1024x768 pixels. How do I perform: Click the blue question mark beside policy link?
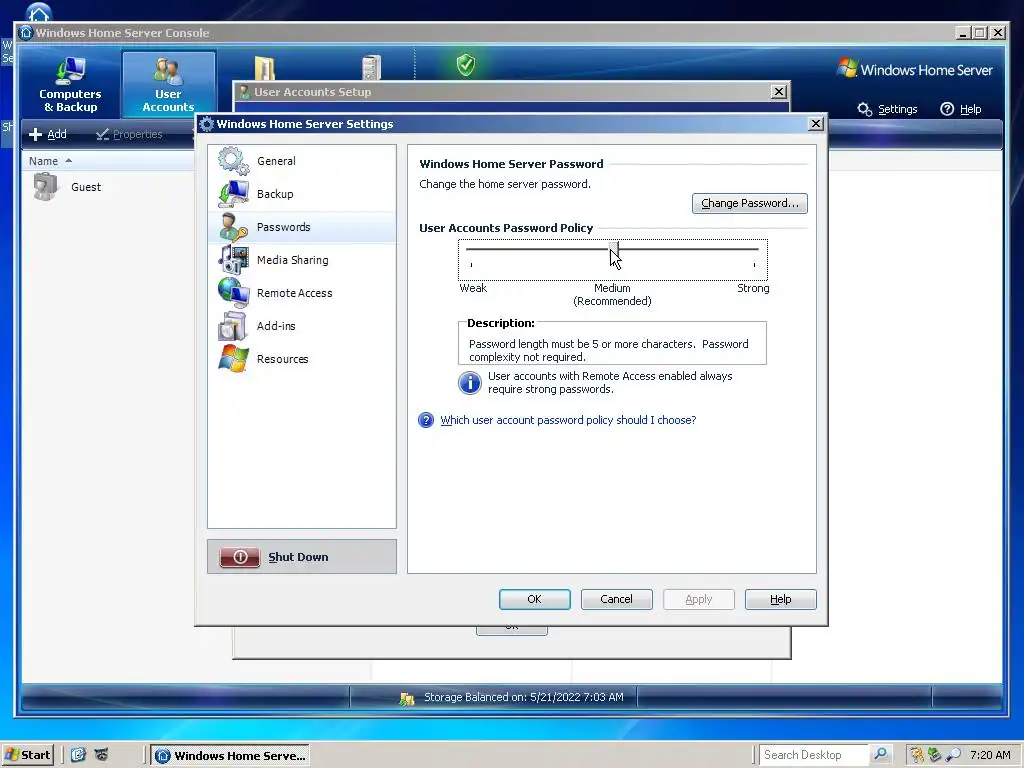coord(426,420)
